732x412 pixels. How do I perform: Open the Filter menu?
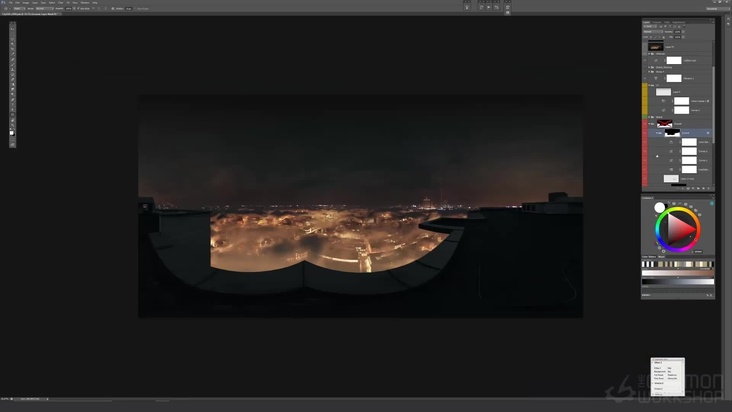(60, 2)
